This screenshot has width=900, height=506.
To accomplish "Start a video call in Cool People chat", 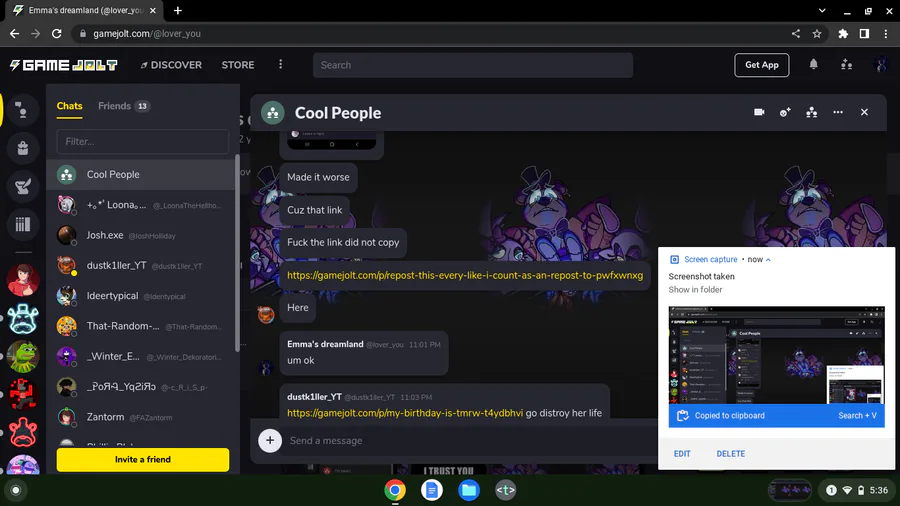I will click(x=759, y=112).
